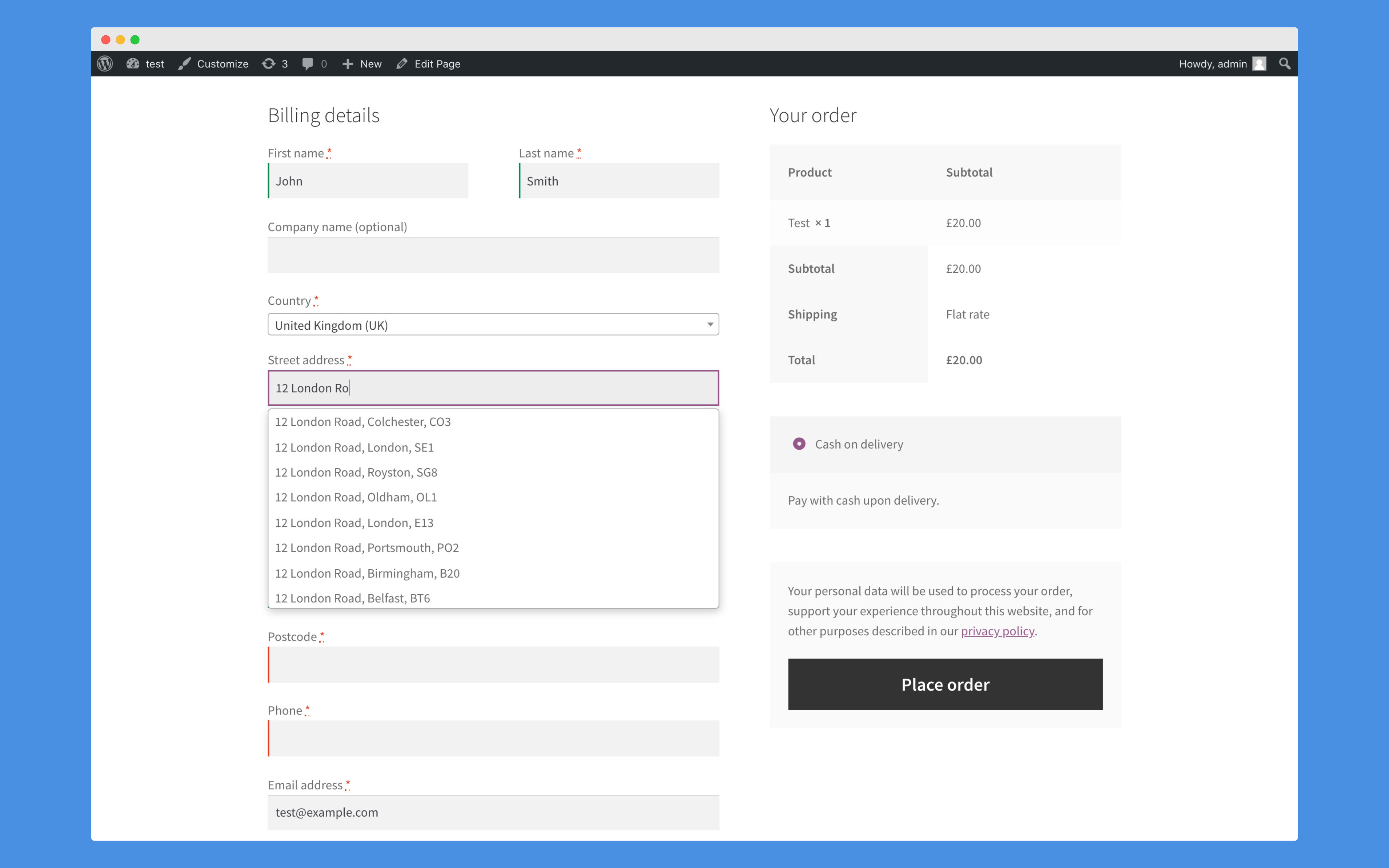Click the WordPress logo icon

pyautogui.click(x=105, y=64)
